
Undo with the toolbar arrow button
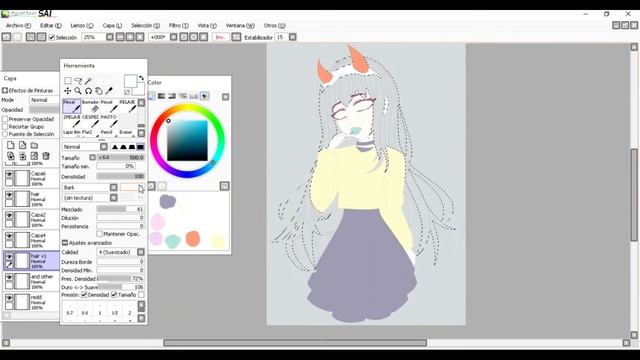click(6, 37)
